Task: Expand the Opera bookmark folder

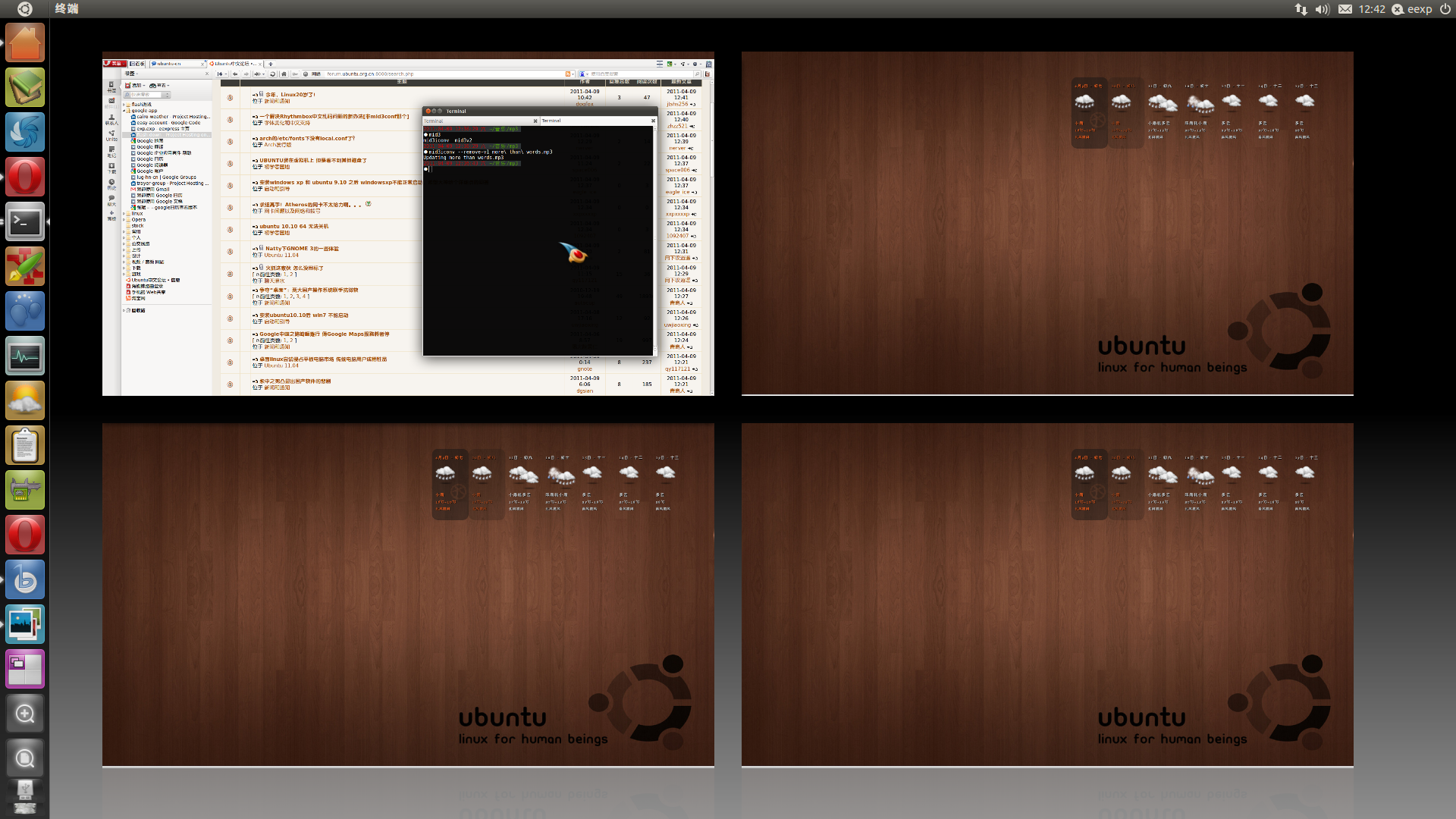Action: 124,220
